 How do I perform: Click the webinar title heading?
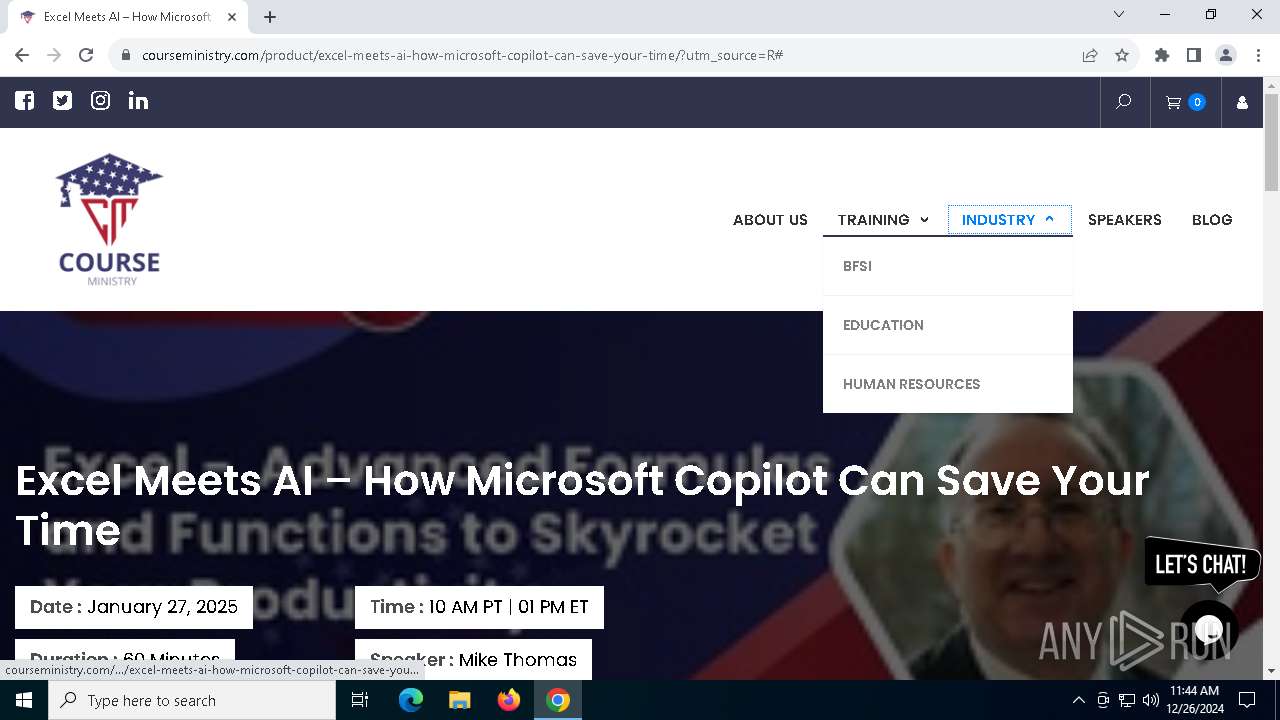[x=582, y=505]
